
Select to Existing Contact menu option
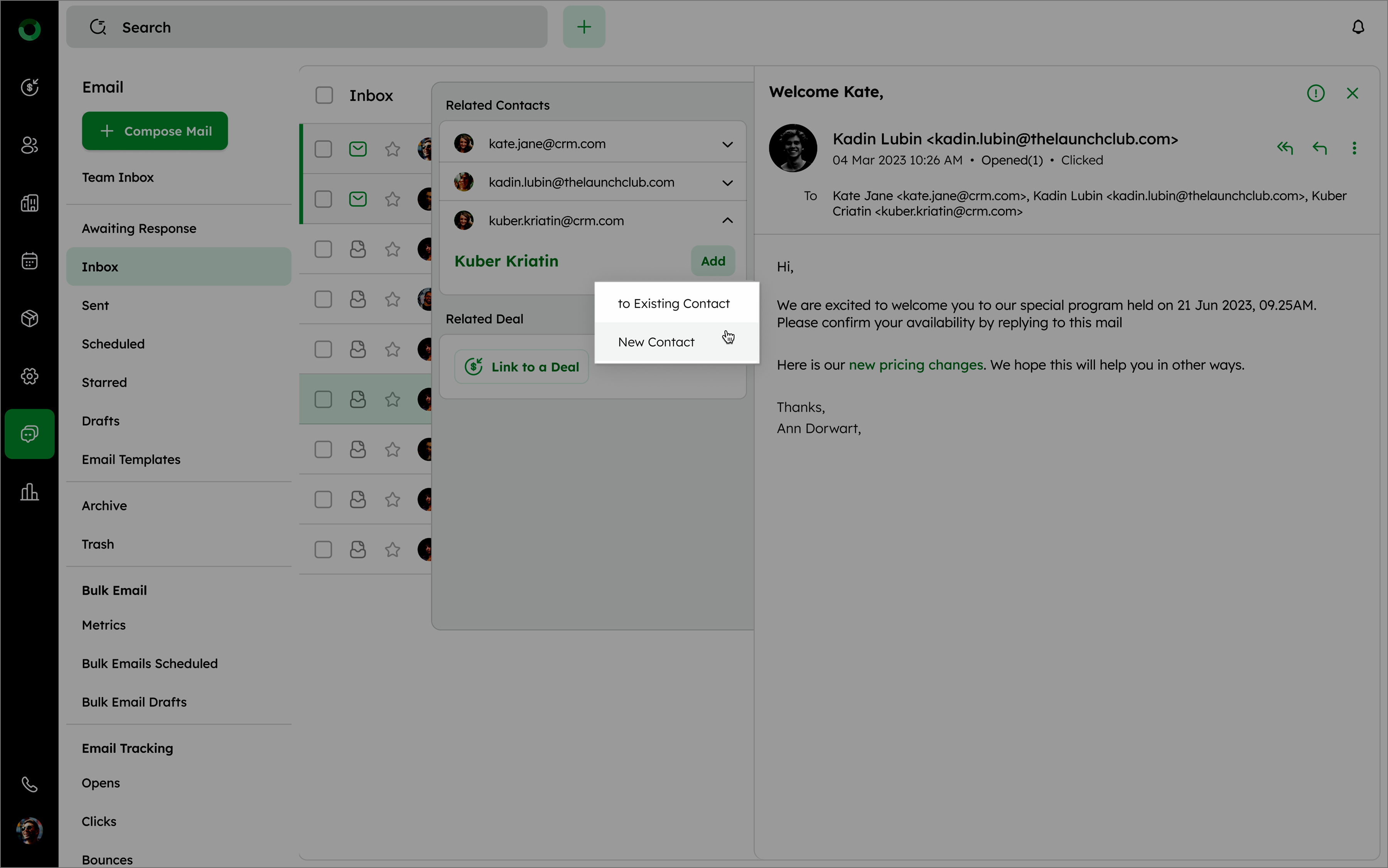pyautogui.click(x=673, y=304)
